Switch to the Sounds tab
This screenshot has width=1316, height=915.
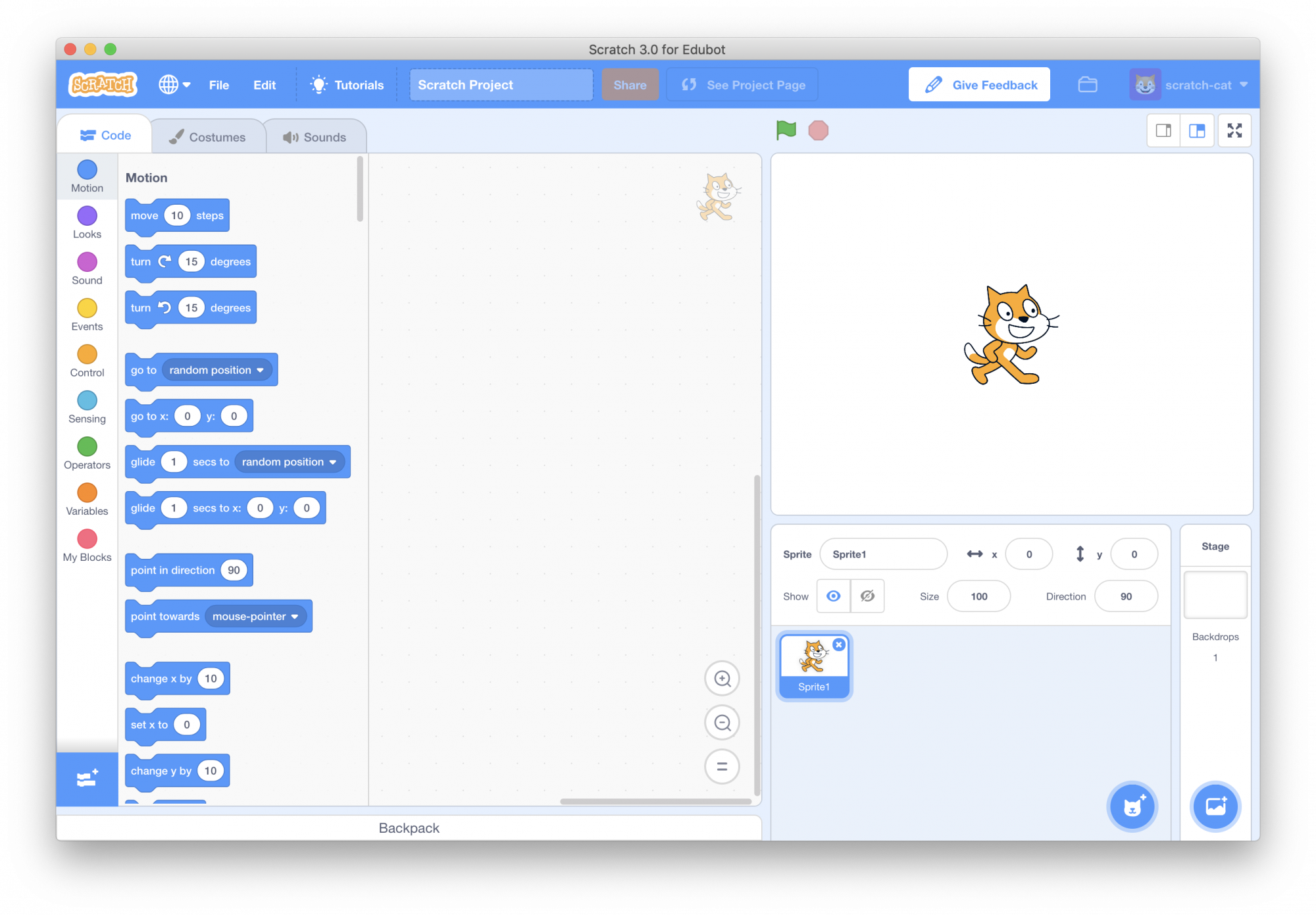(315, 136)
